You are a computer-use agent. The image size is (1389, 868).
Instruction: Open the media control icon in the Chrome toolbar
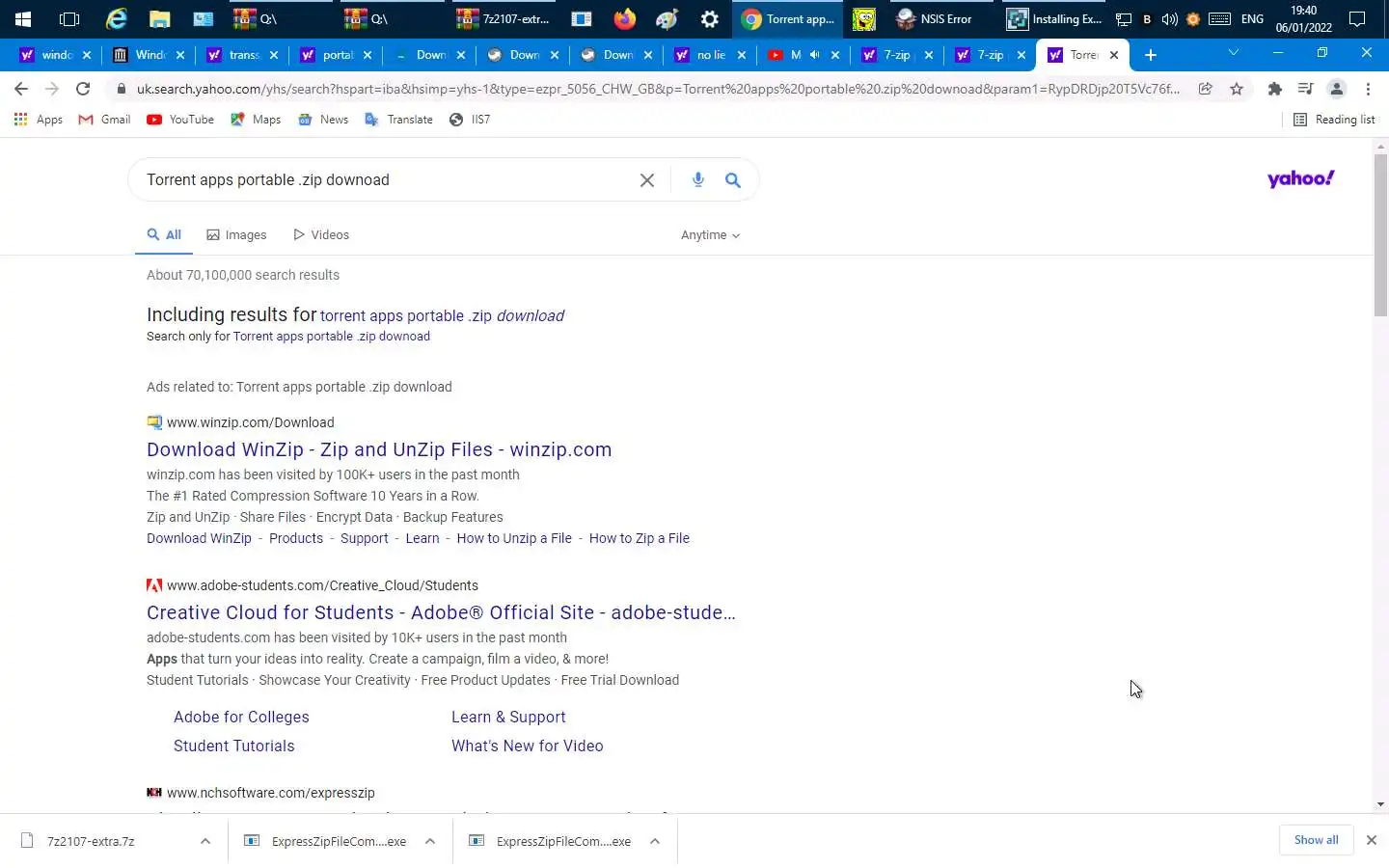(1305, 89)
